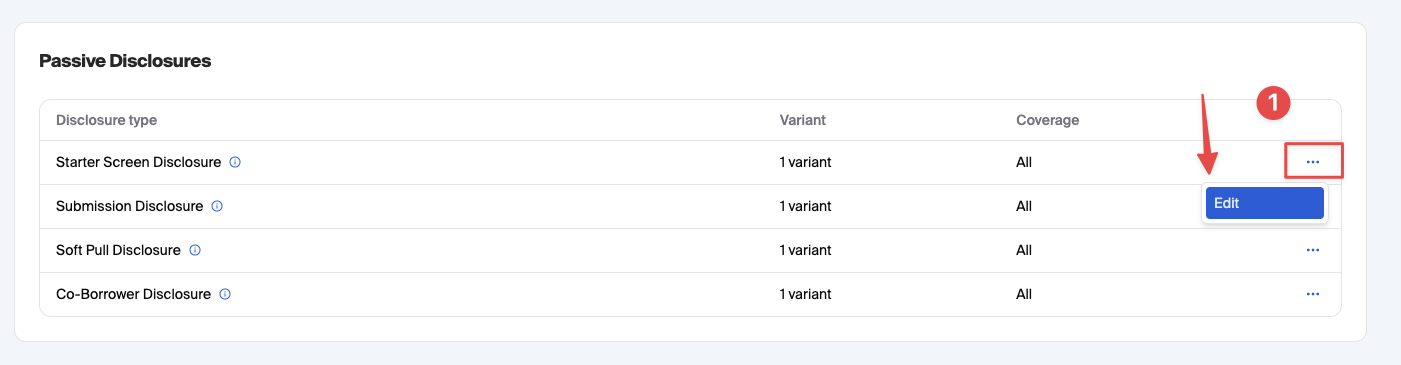Click 1 variant in Soft Pull row
Image resolution: width=1401 pixels, height=365 pixels.
(x=805, y=250)
